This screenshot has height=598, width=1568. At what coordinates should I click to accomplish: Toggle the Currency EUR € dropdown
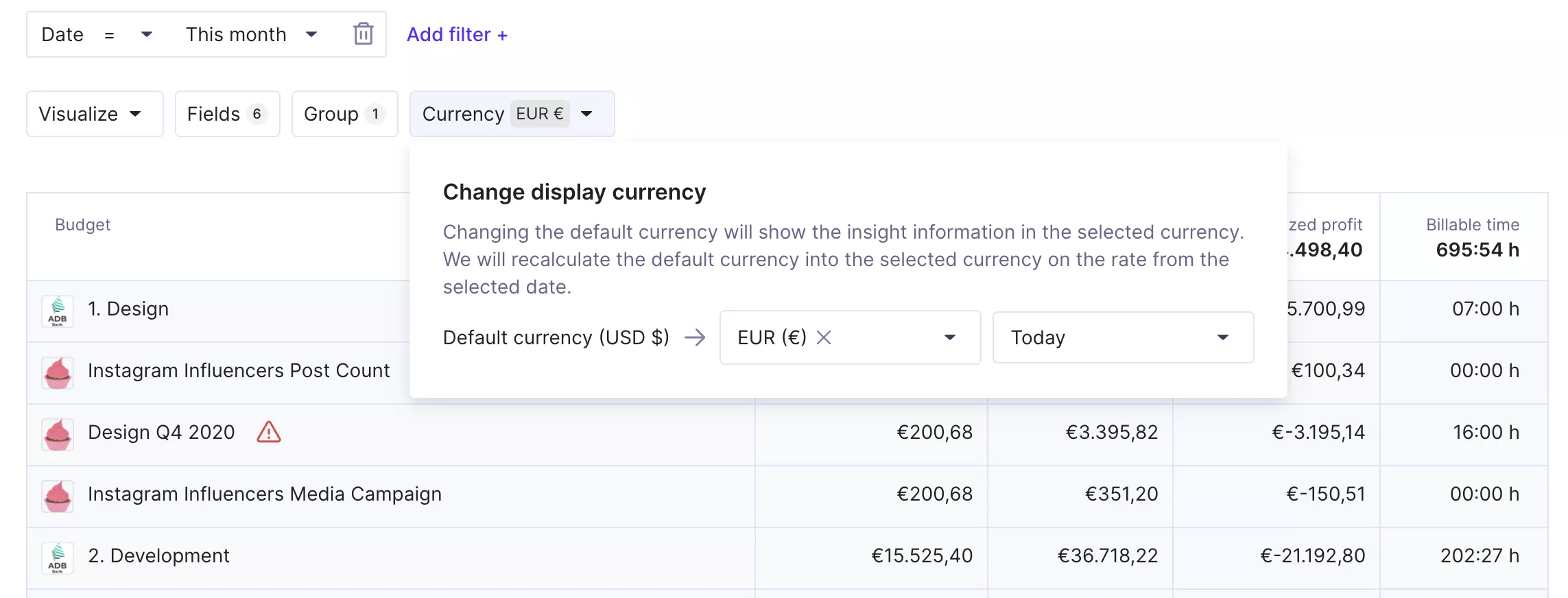tap(512, 114)
